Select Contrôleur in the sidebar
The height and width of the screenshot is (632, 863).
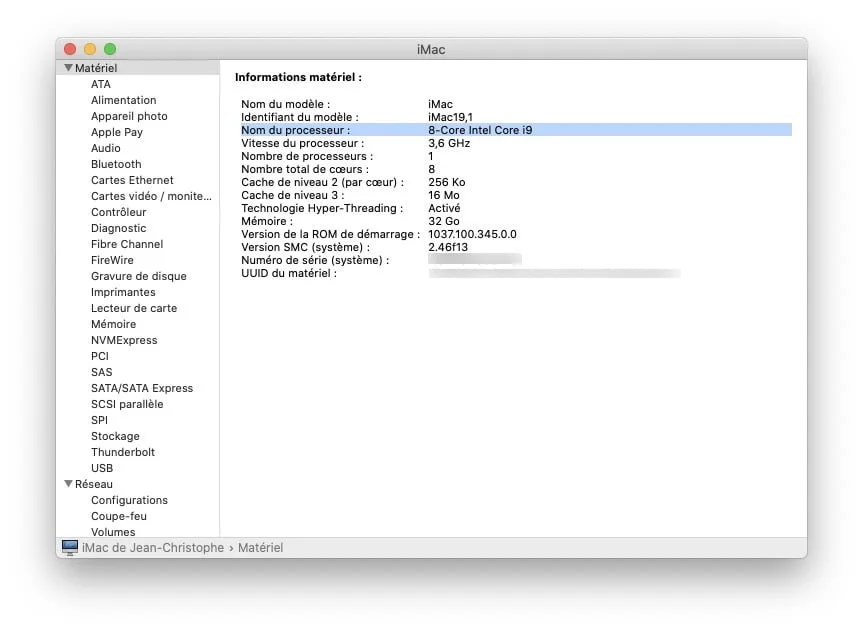pyautogui.click(x=118, y=212)
